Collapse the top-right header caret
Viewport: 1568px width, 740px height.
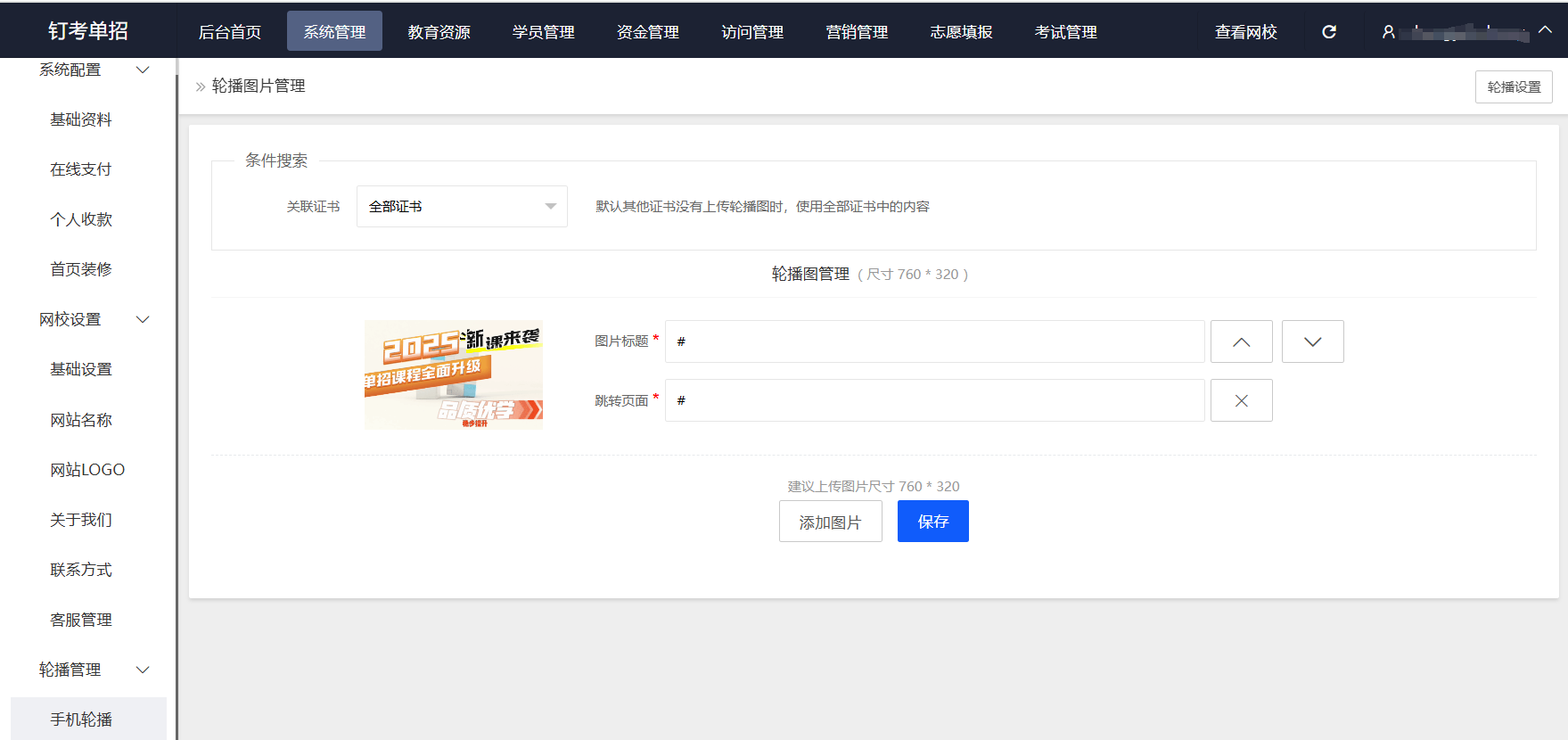(1546, 29)
